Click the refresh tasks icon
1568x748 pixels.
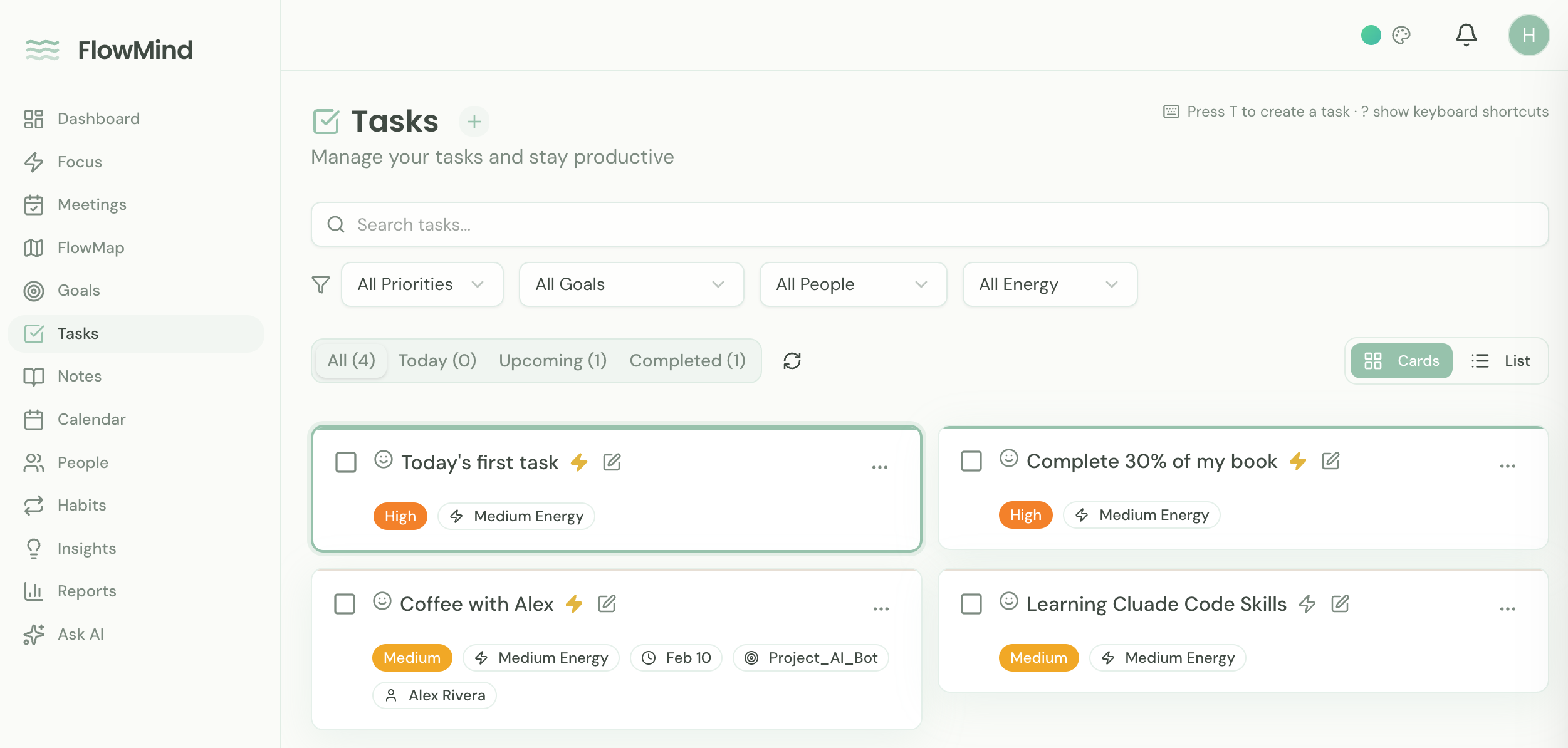792,361
